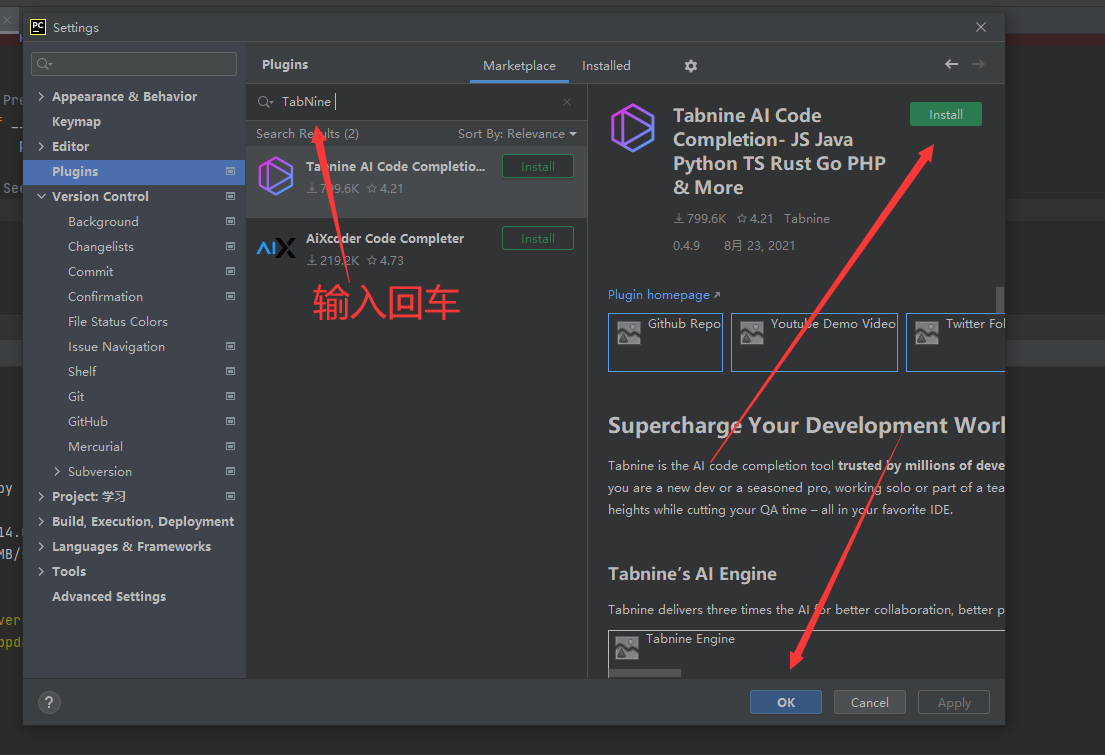
Task: Expand Build, Execution, Deployment section
Action: click(x=41, y=521)
